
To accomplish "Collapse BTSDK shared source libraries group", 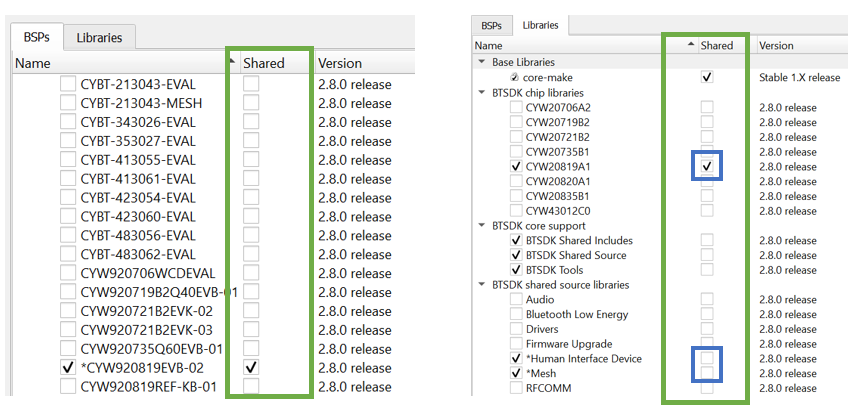I will [482, 285].
